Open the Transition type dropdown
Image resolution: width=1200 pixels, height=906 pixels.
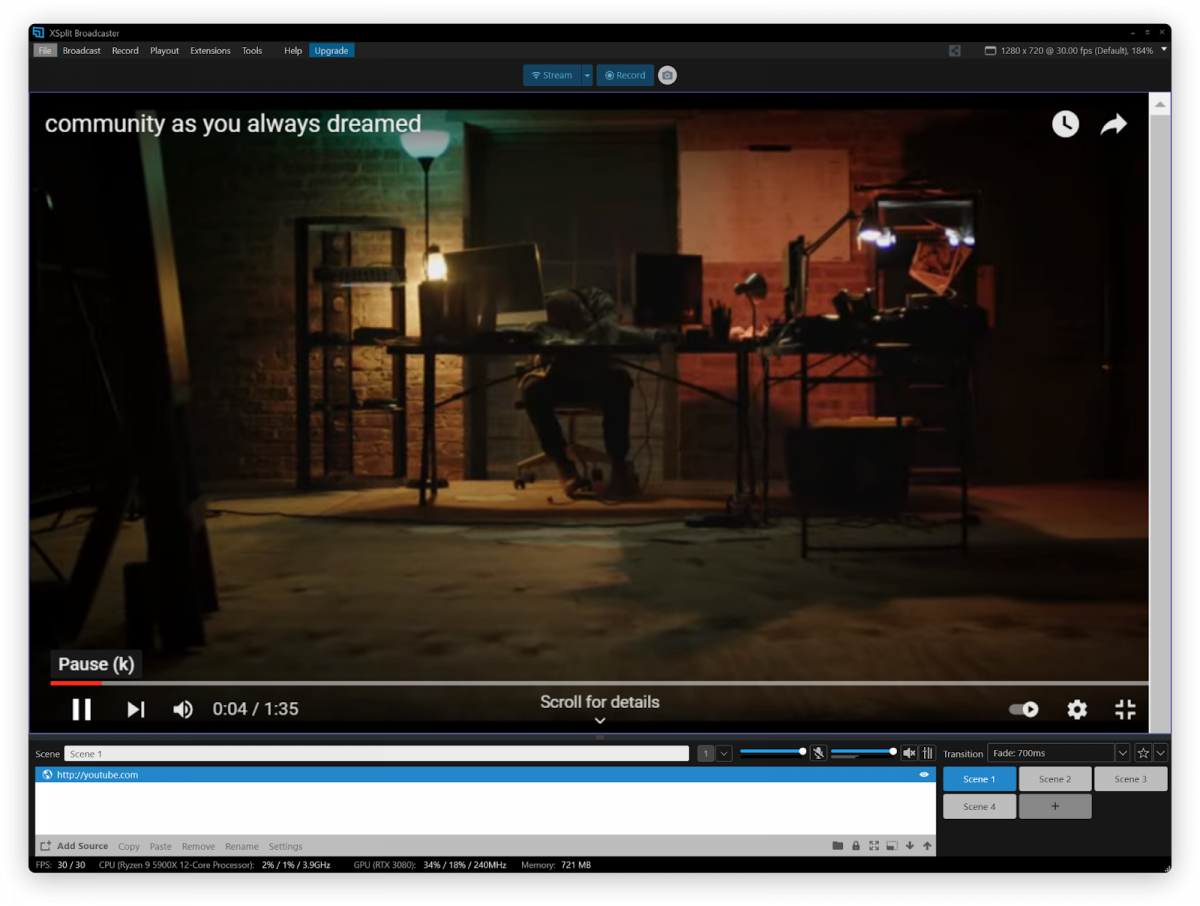[x=1059, y=753]
